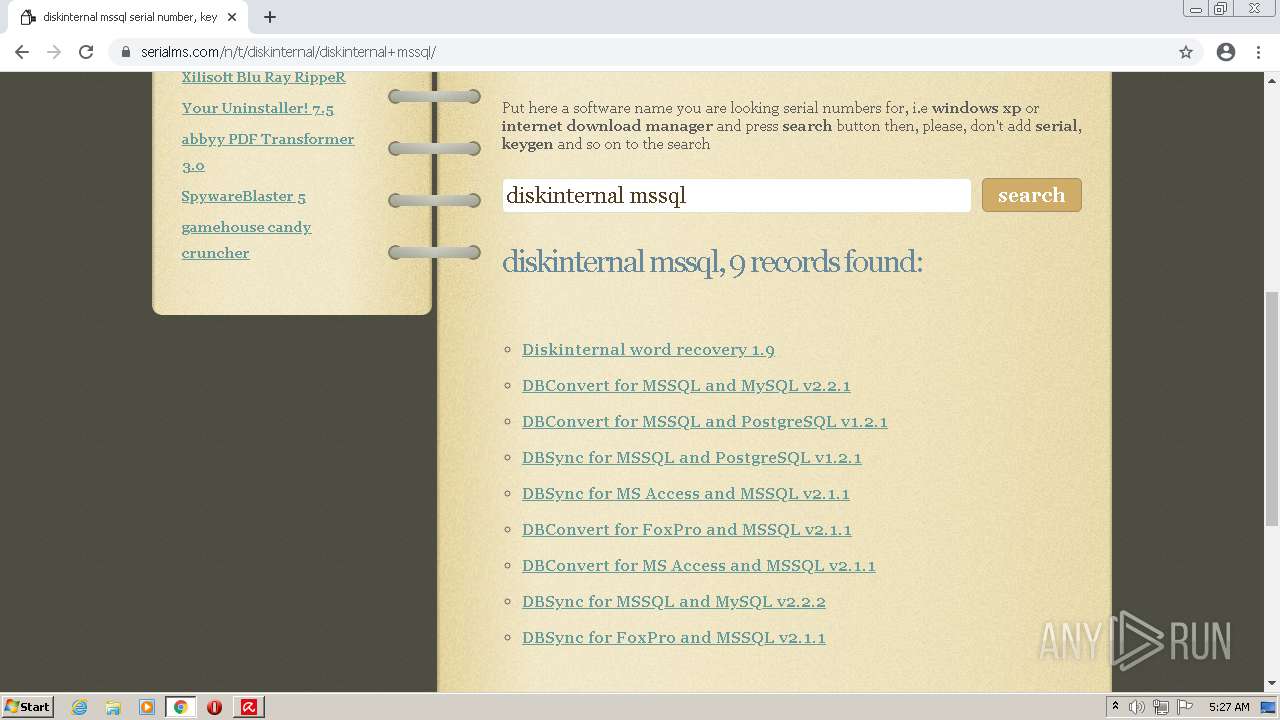The width and height of the screenshot is (1280, 720).
Task: Open DBSync for FoxPro and MSSQL v2.1.1
Action: pyautogui.click(x=674, y=638)
